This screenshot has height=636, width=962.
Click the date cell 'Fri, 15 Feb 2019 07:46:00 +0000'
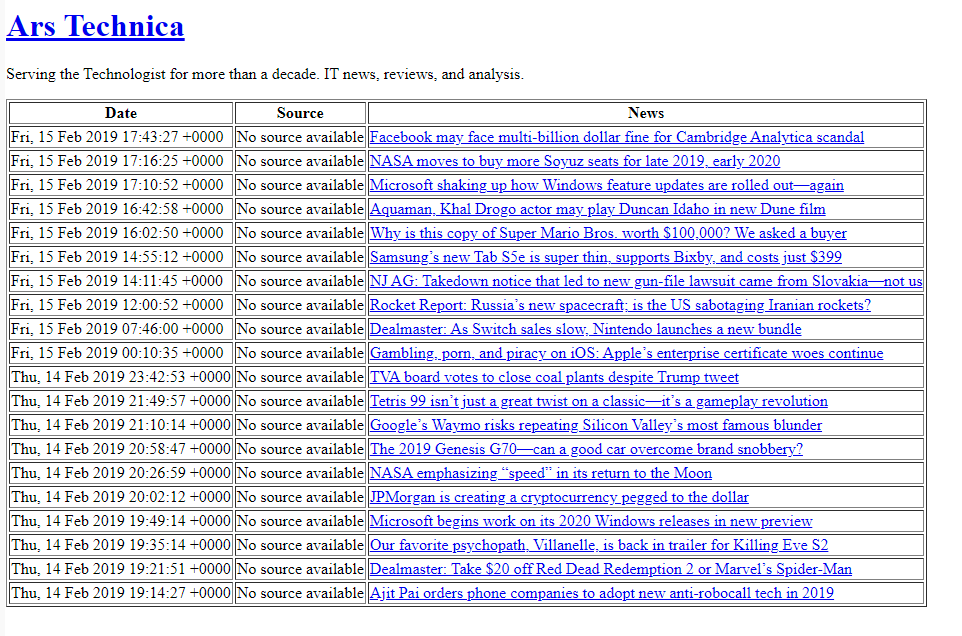click(121, 329)
